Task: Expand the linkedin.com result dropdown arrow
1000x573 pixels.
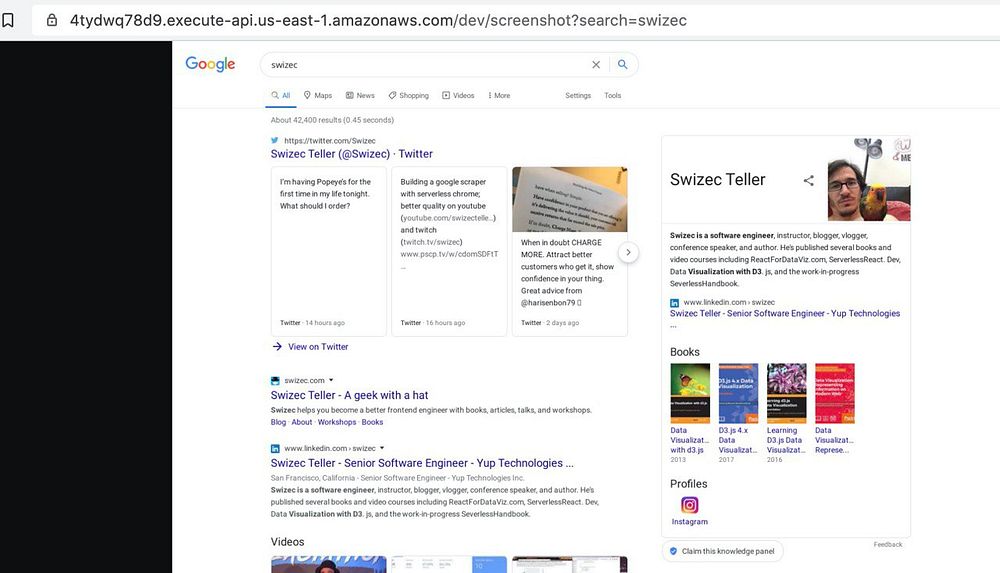Action: pos(382,448)
